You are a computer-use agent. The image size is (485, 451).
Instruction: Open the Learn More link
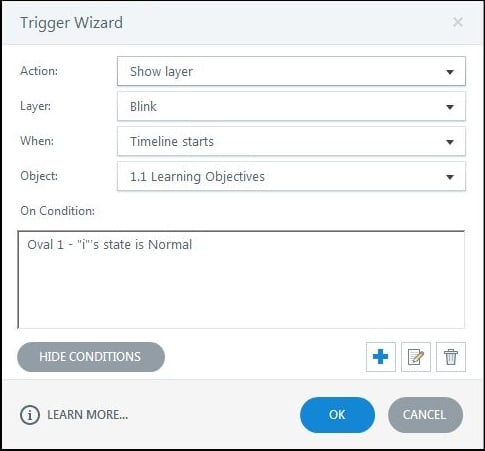point(87,415)
